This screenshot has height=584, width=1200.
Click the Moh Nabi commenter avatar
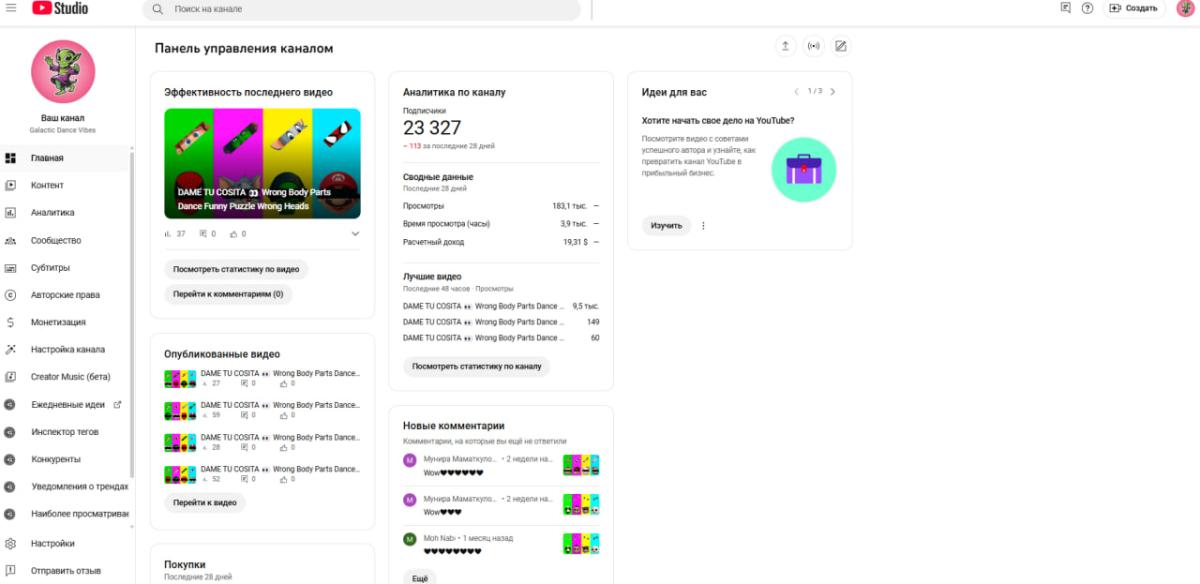pos(410,539)
